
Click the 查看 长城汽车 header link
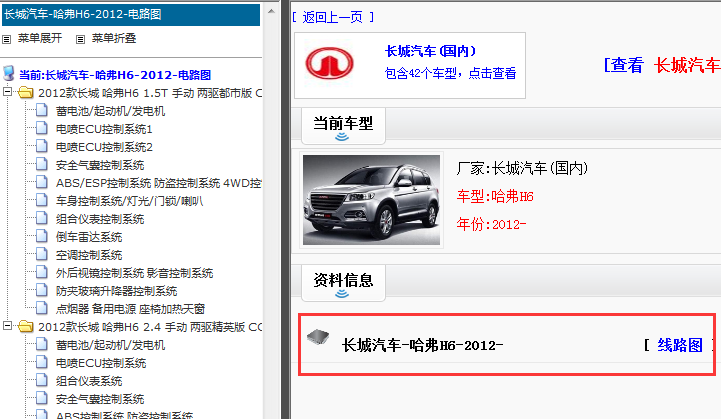[x=662, y=65]
